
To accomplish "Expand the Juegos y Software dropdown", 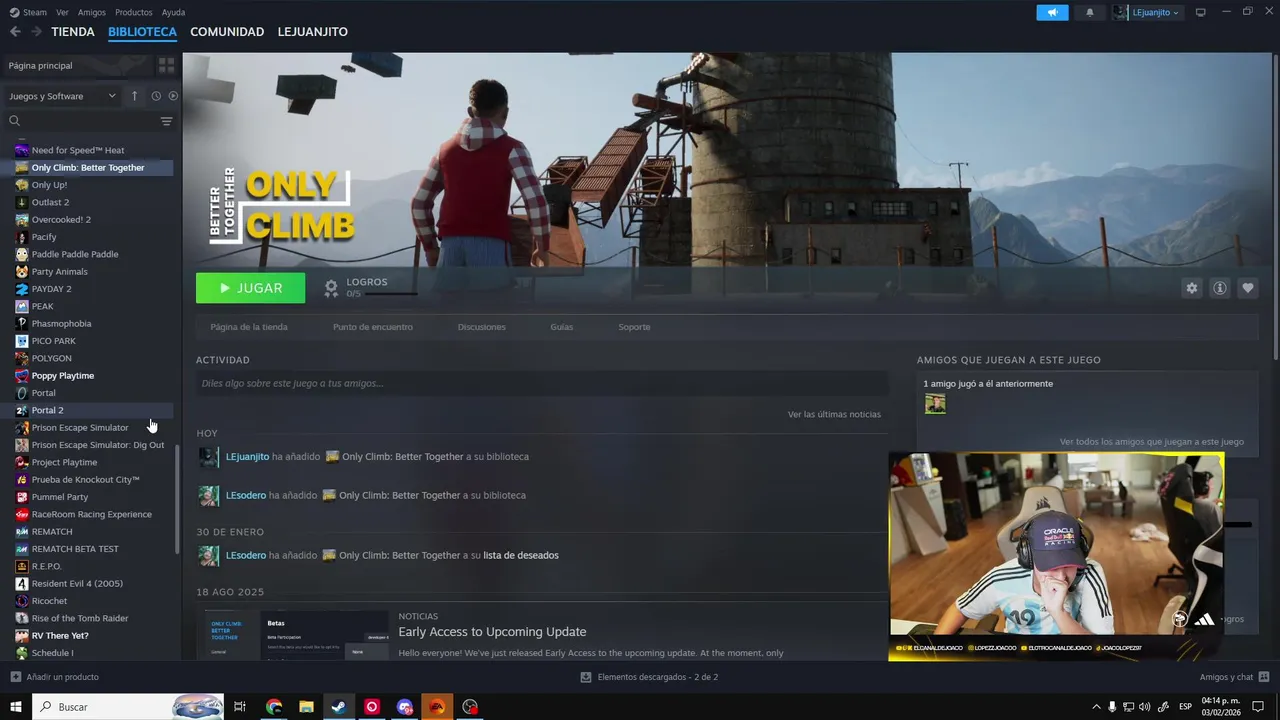I will [62, 96].
